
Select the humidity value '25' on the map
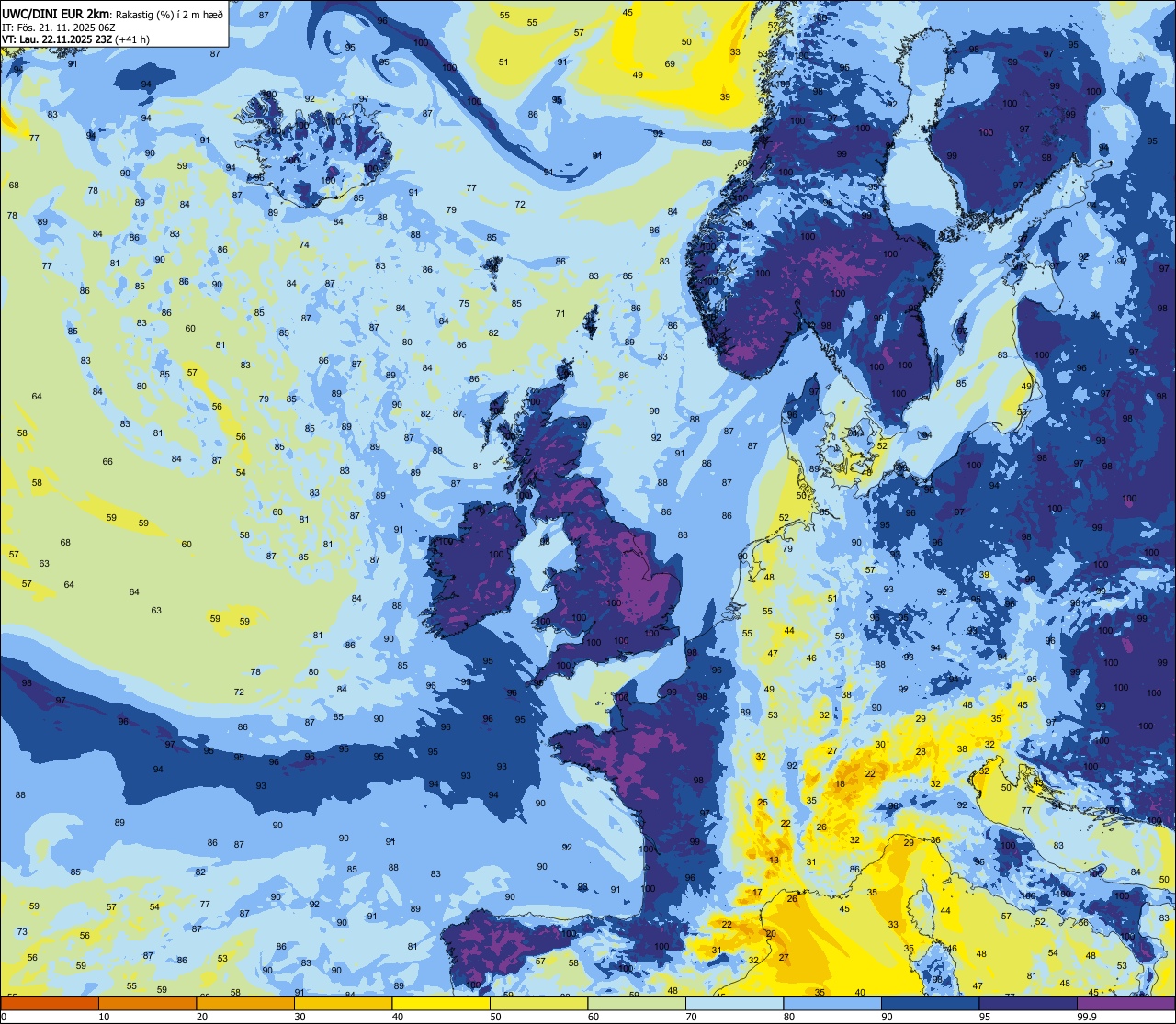[762, 802]
